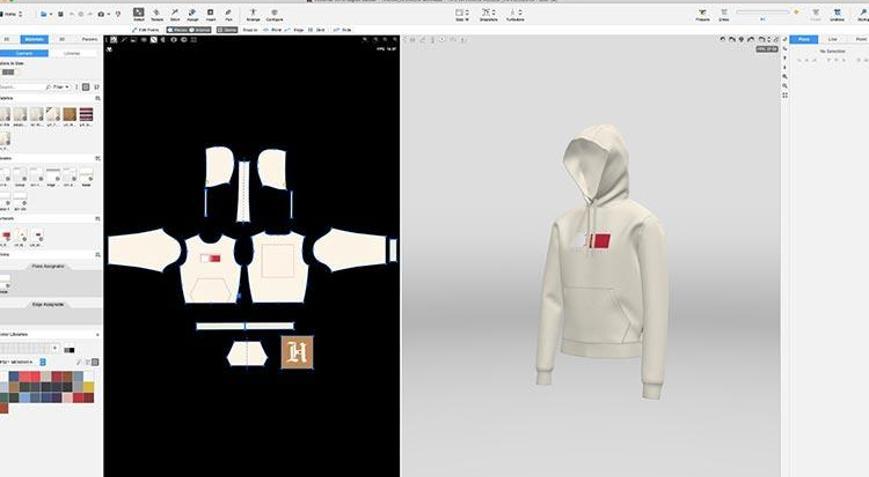Open the Snapshots dropdown
This screenshot has width=869, height=477.
[488, 15]
